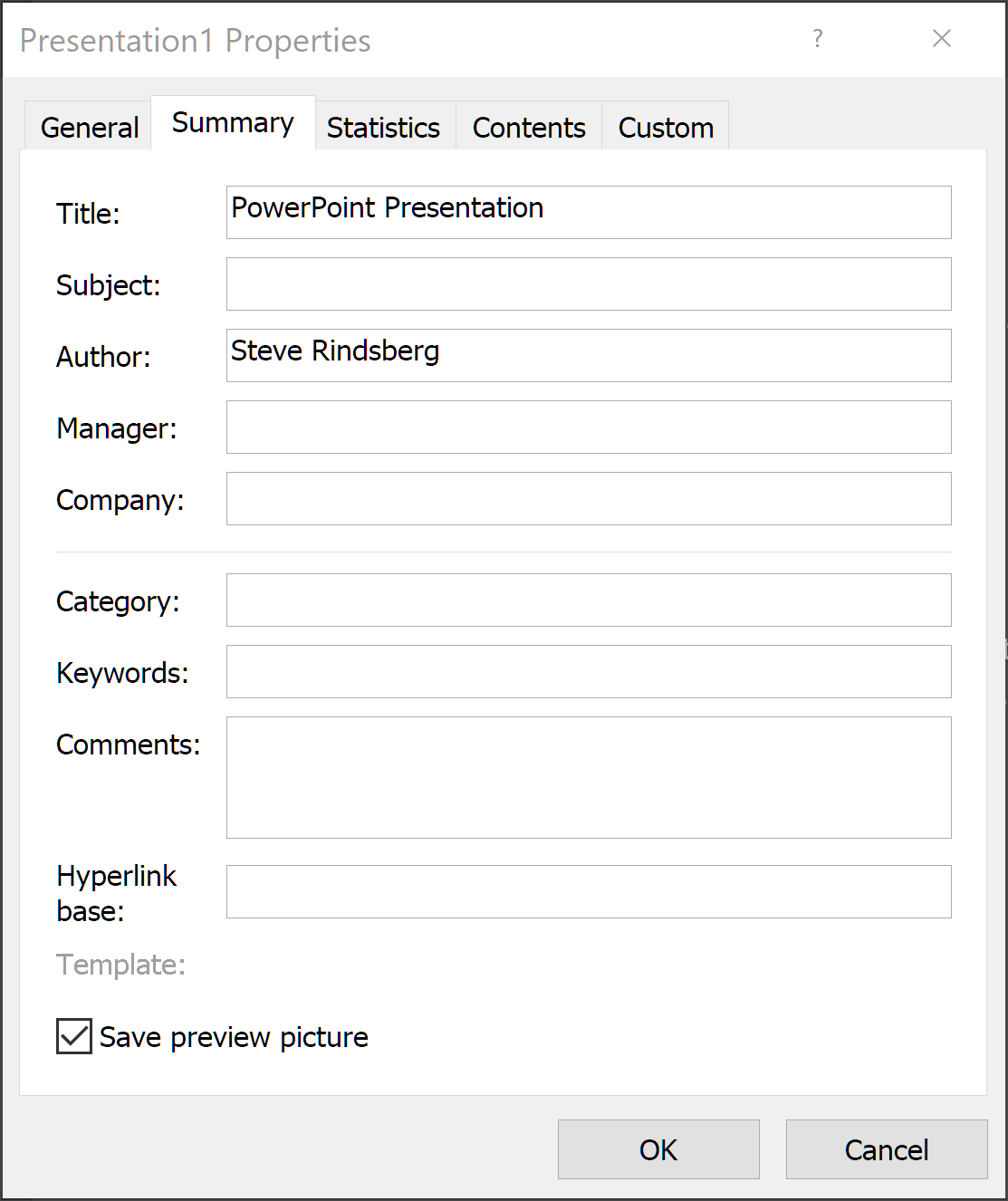Cancel the Properties dialog
This screenshot has width=1008, height=1201.
pos(887,1149)
